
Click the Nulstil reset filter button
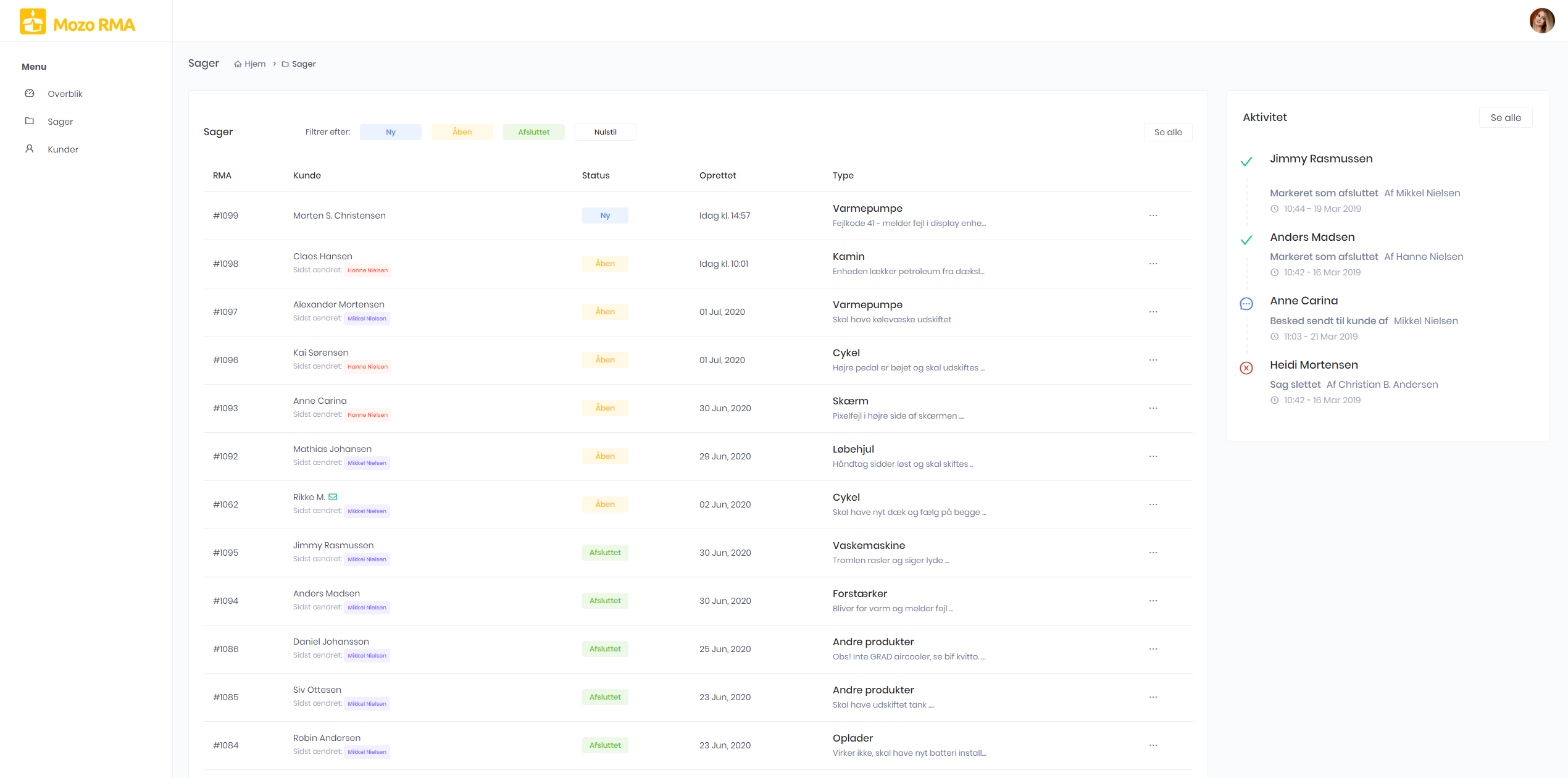[x=605, y=132]
